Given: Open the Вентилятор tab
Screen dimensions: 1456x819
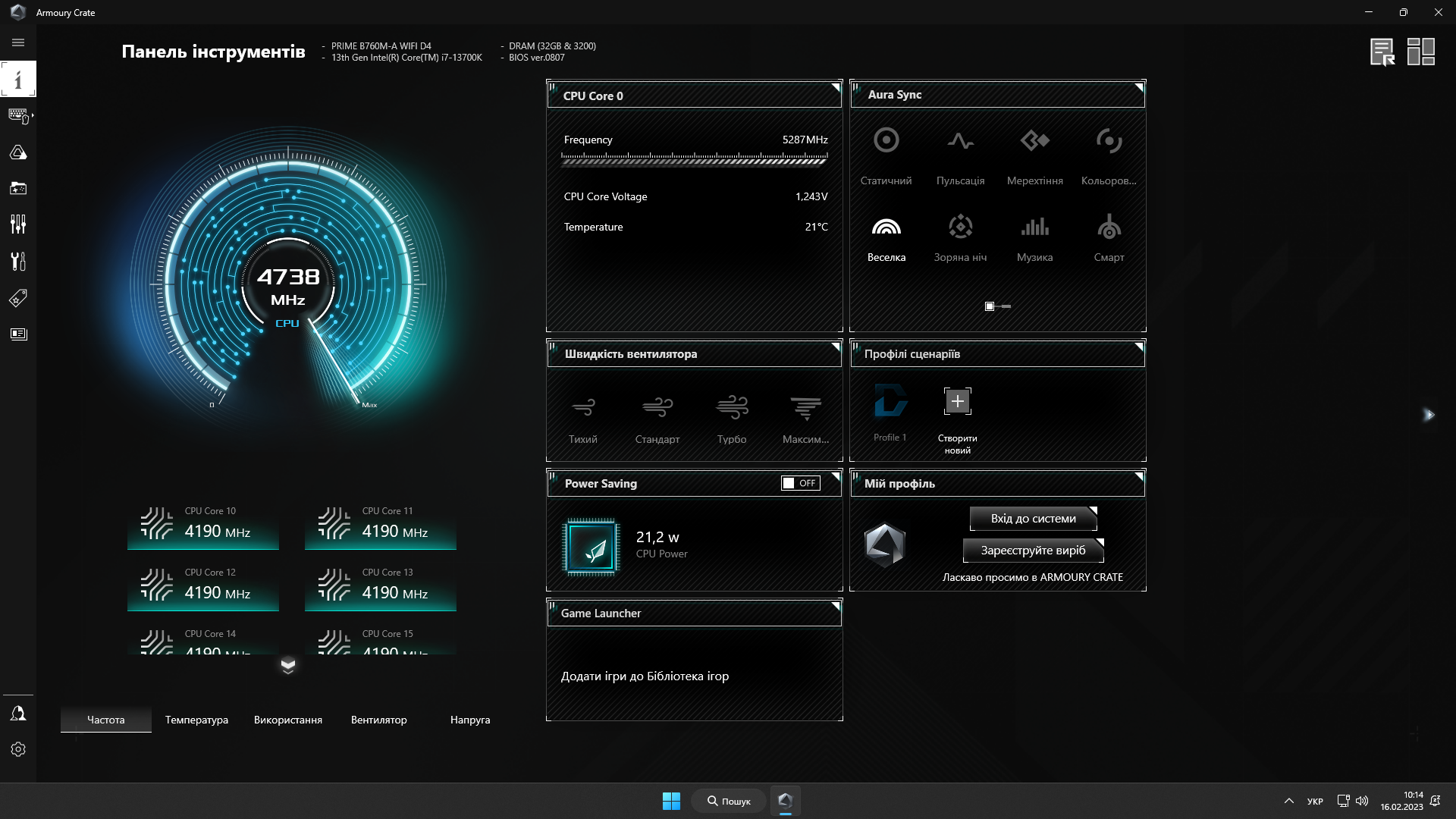Looking at the screenshot, I should click(x=378, y=720).
